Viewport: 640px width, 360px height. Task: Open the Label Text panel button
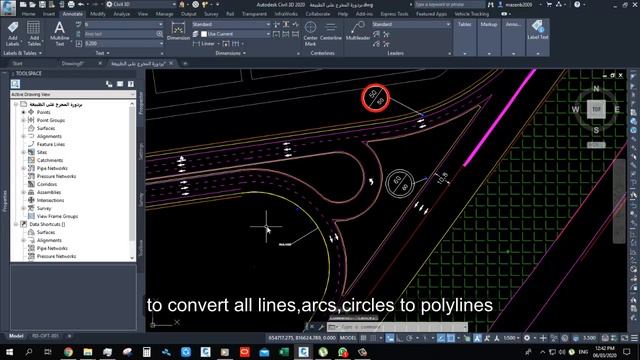(538, 30)
